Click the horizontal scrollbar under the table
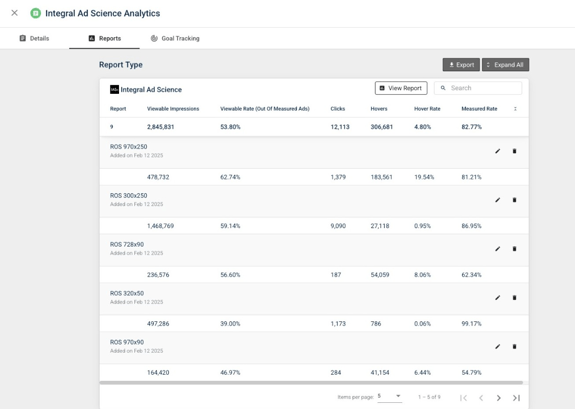 pyautogui.click(x=311, y=383)
